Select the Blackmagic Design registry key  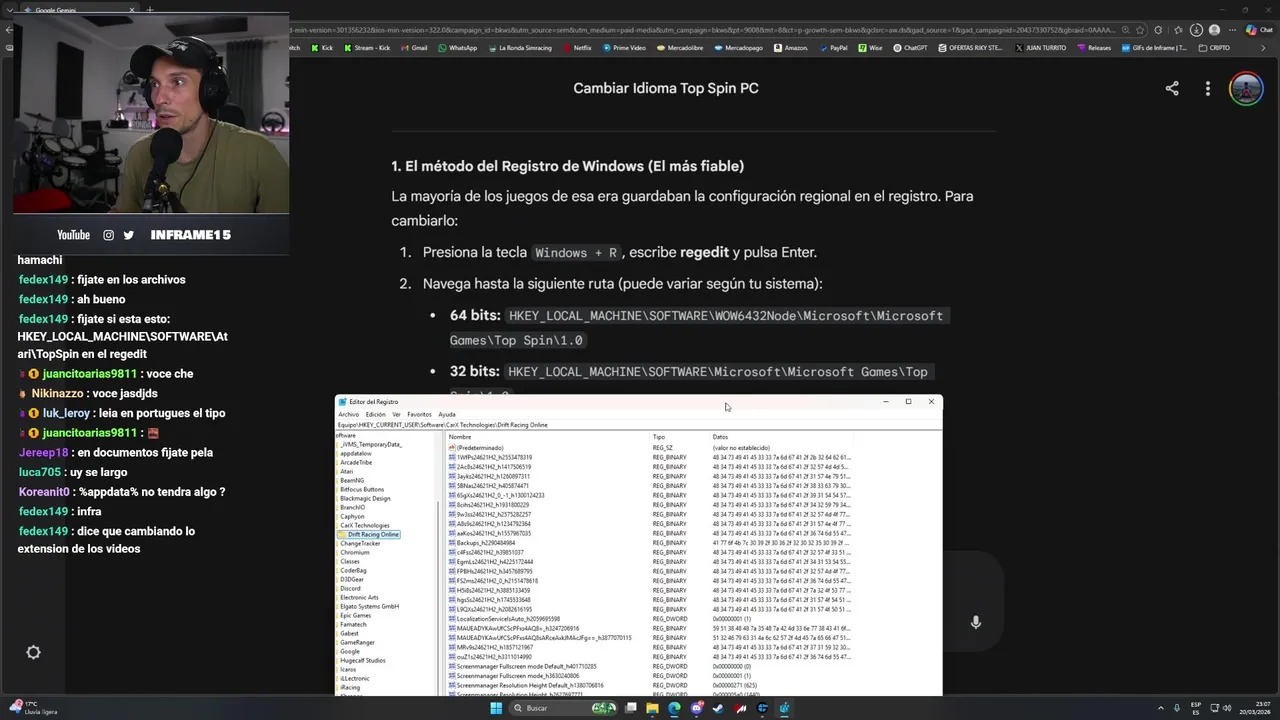(x=365, y=498)
